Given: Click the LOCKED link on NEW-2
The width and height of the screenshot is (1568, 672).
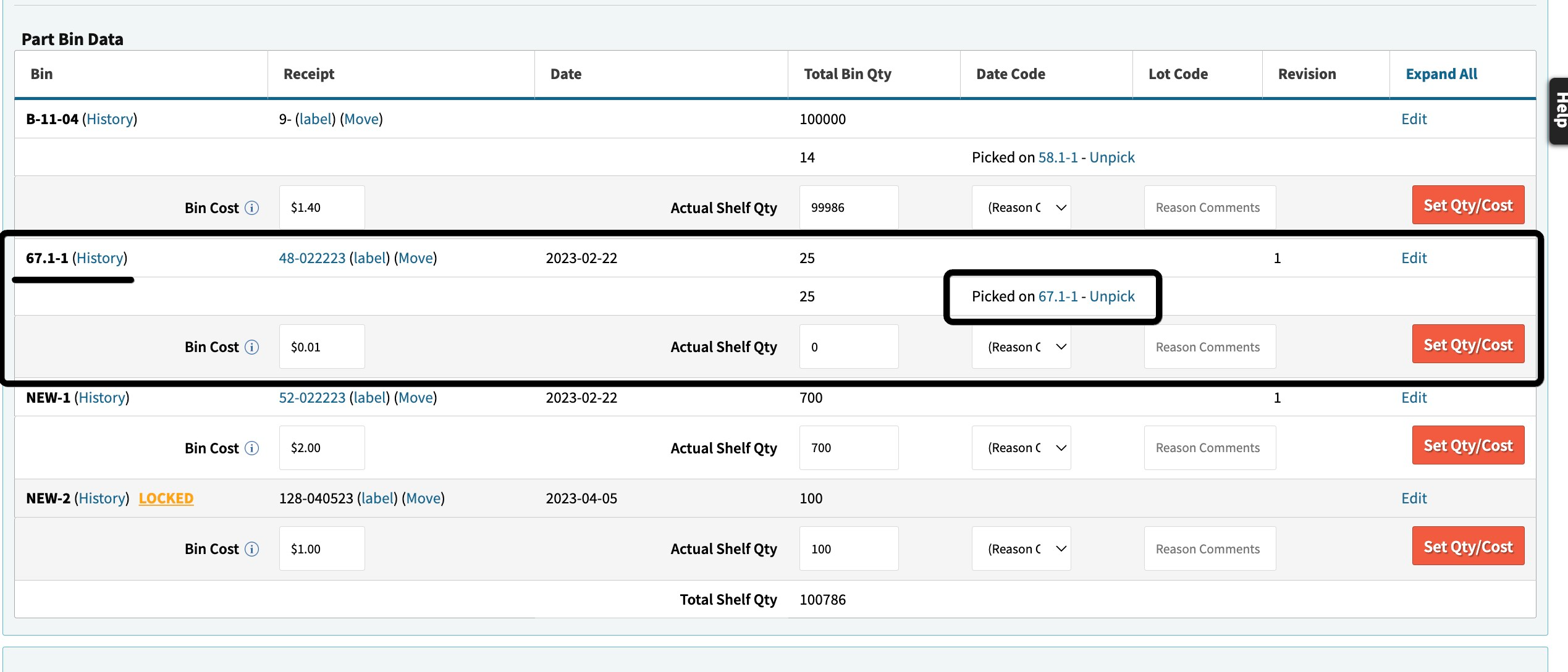Looking at the screenshot, I should pos(166,498).
